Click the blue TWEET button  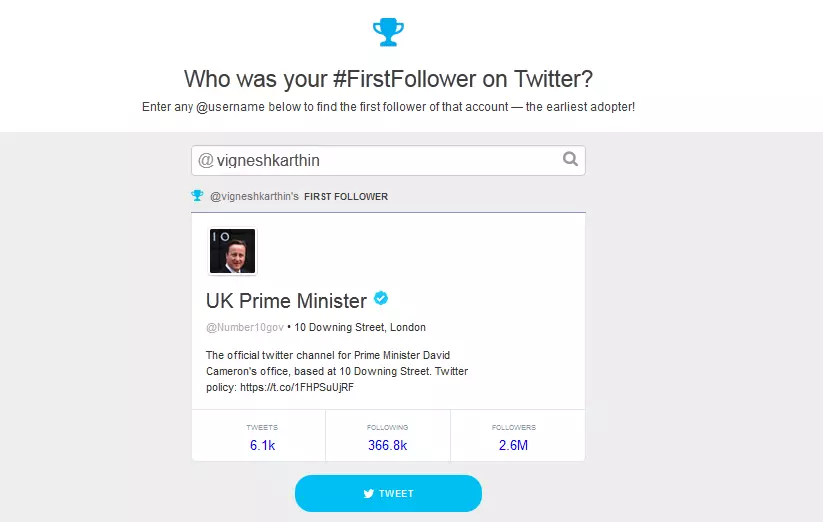pos(388,493)
